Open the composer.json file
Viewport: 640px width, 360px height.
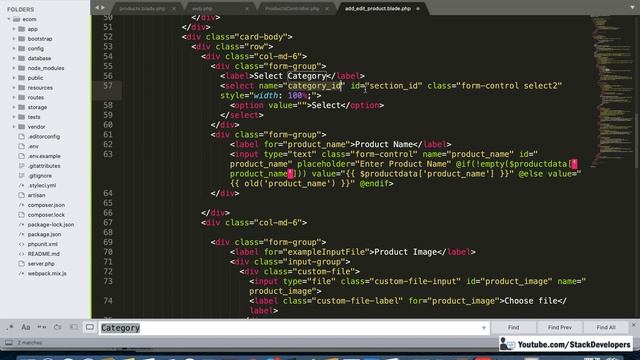46,205
